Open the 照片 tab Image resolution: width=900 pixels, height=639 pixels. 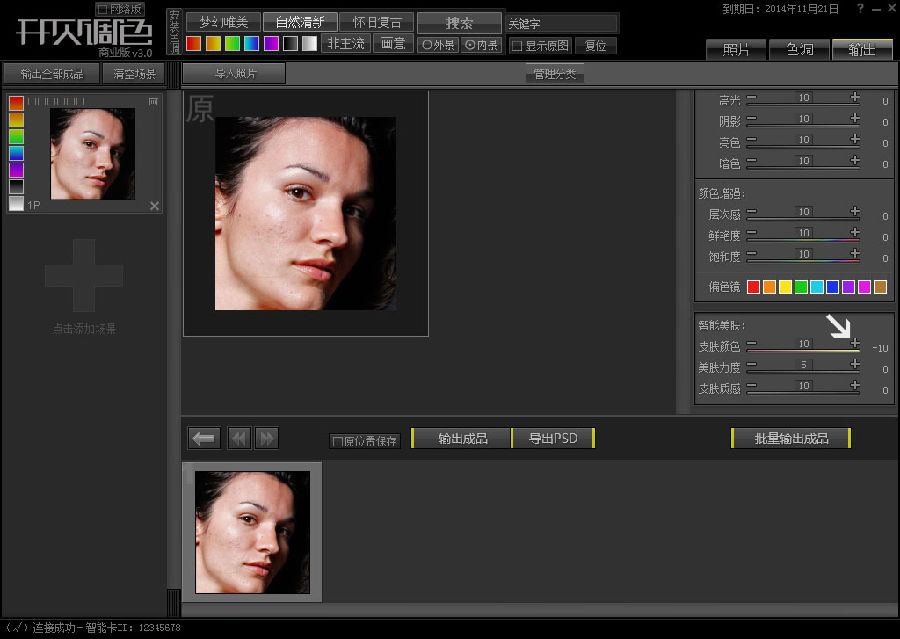click(x=735, y=49)
